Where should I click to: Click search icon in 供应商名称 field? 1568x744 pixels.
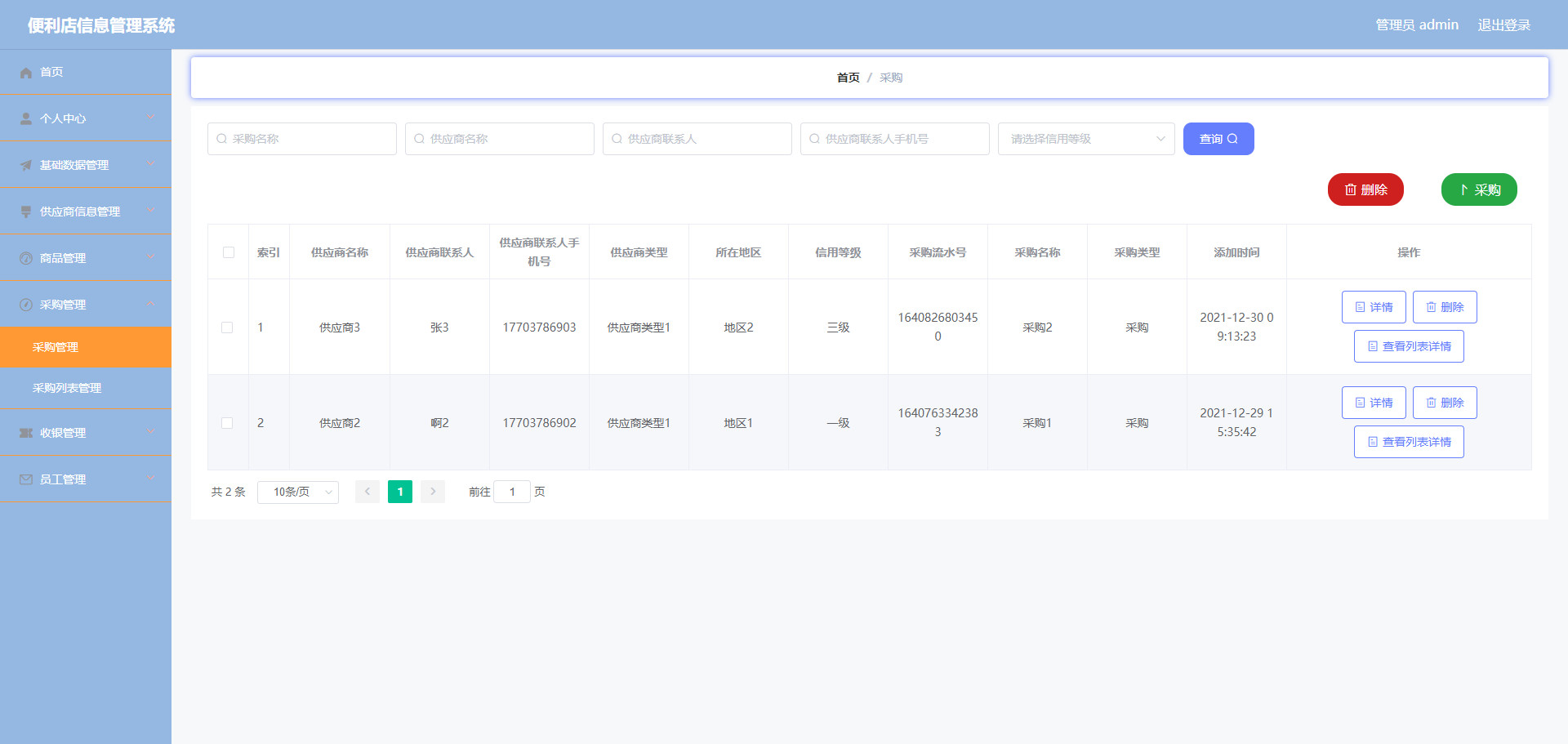point(419,139)
